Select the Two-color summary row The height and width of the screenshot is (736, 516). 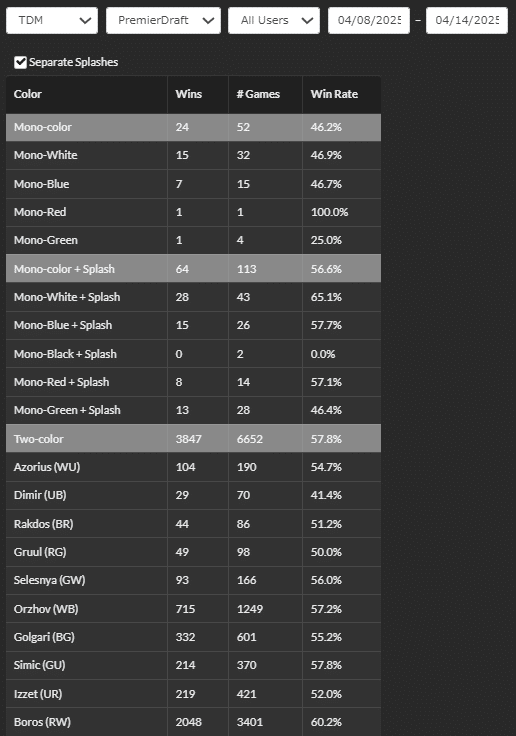pos(193,439)
